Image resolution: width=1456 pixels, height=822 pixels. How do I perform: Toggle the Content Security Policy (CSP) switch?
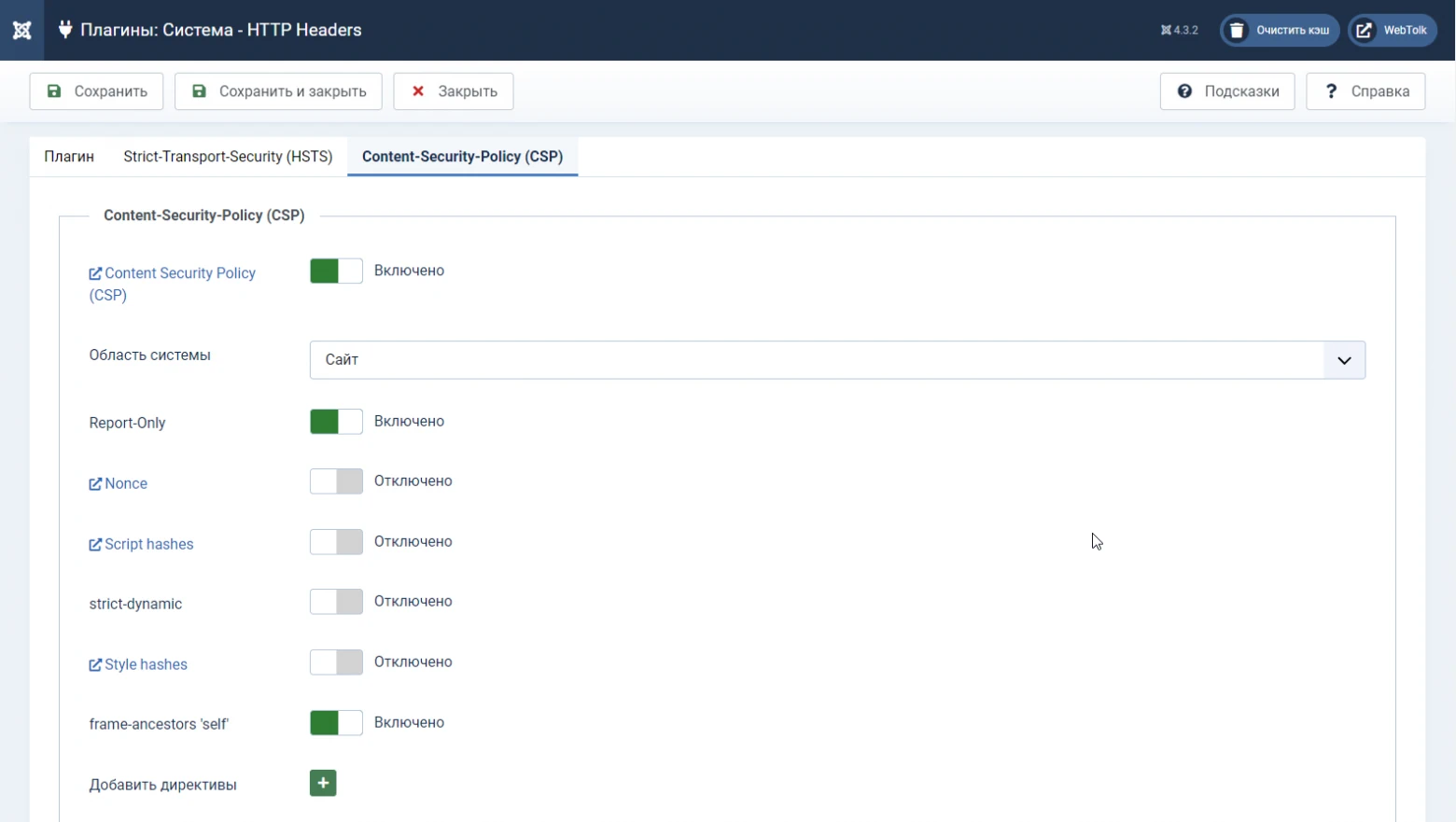click(336, 271)
